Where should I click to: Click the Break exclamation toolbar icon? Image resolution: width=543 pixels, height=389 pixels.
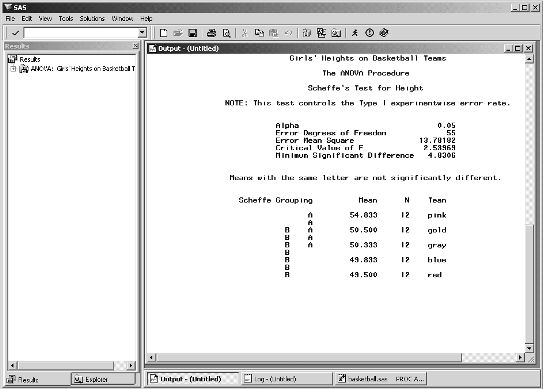tap(370, 33)
